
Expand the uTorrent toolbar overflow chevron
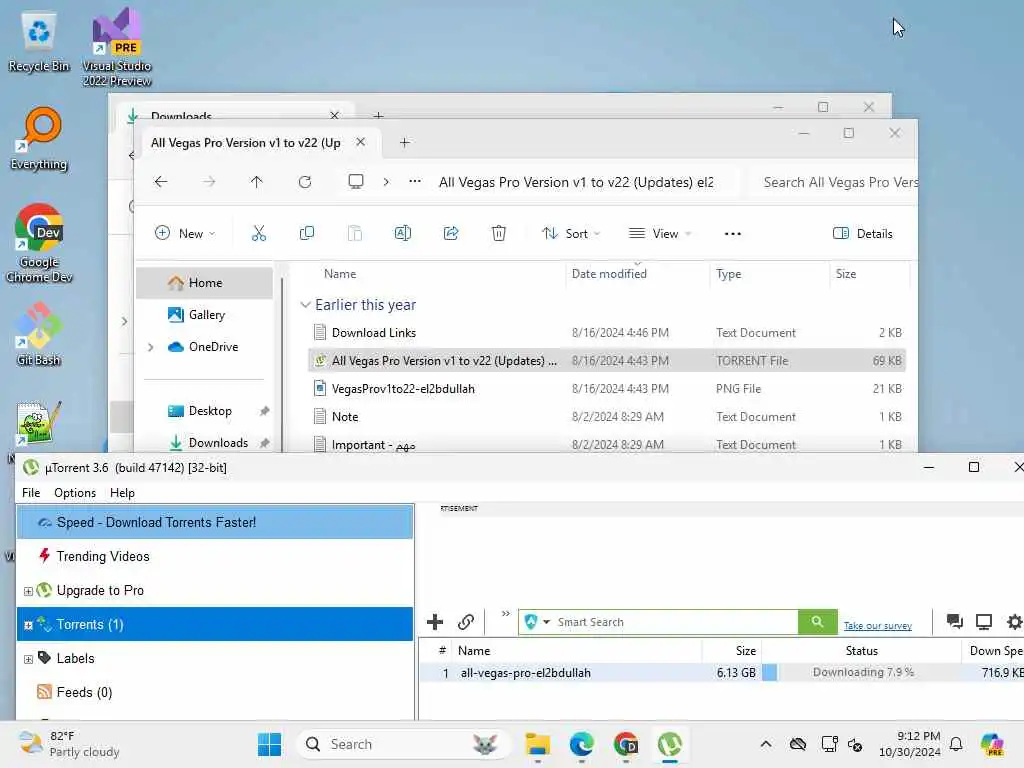(x=505, y=613)
